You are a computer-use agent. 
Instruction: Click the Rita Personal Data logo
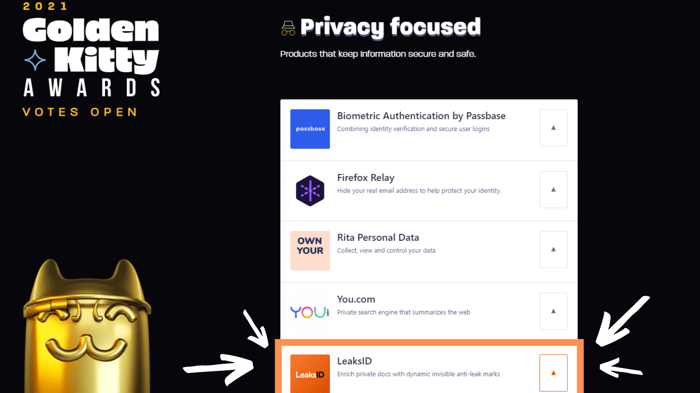click(310, 251)
